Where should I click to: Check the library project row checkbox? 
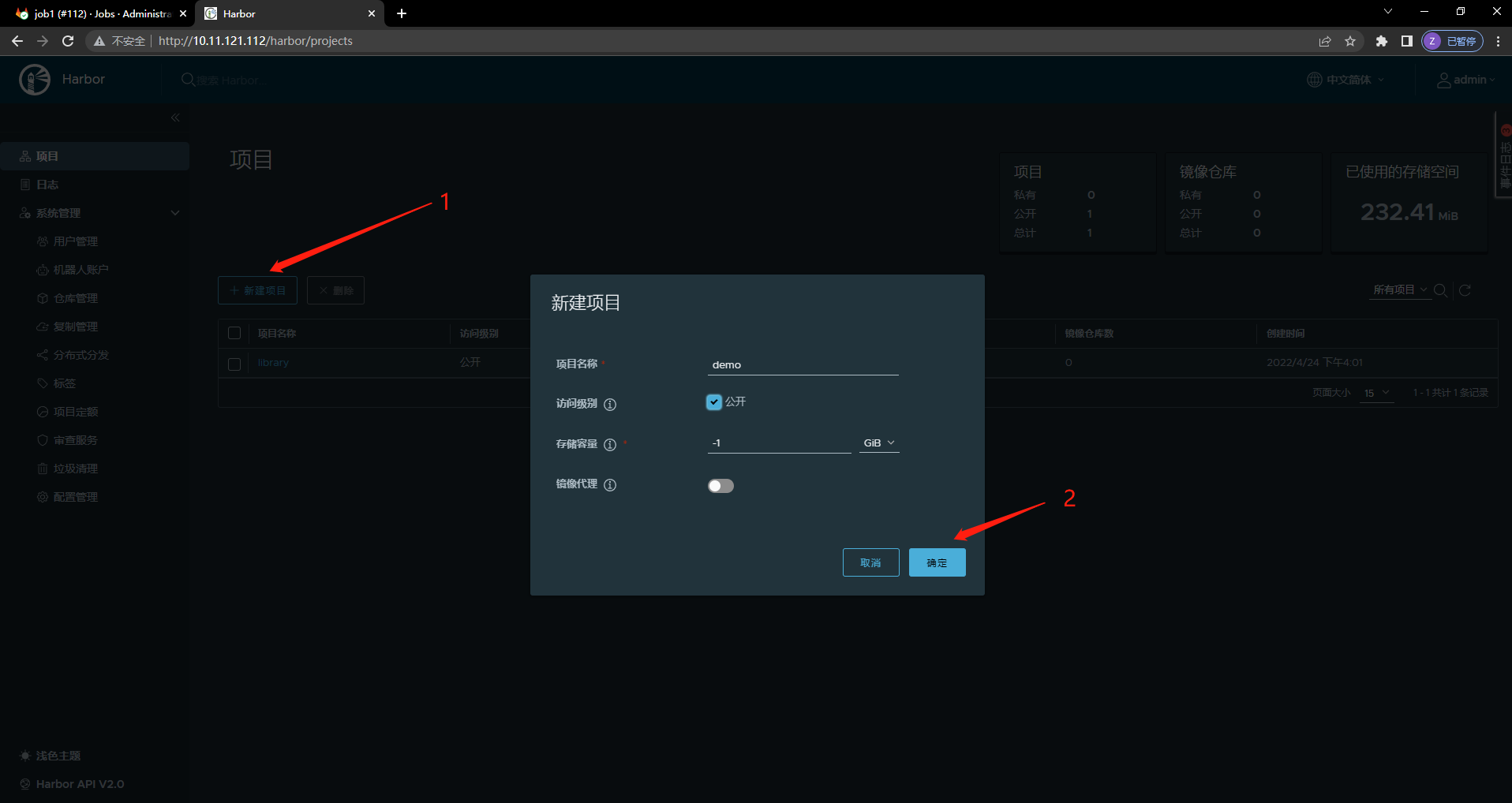pos(234,364)
